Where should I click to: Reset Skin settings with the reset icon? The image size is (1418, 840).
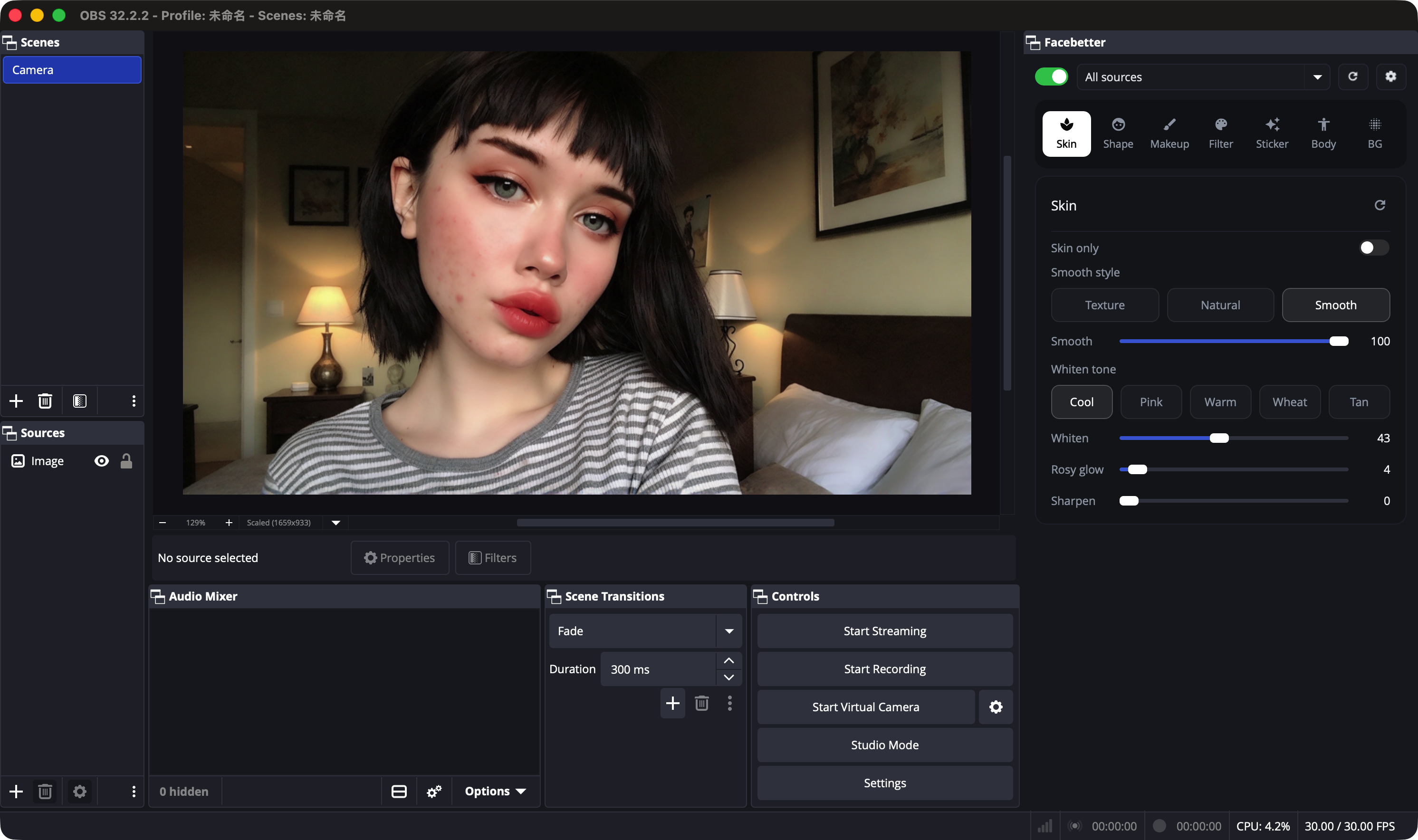[x=1380, y=205]
